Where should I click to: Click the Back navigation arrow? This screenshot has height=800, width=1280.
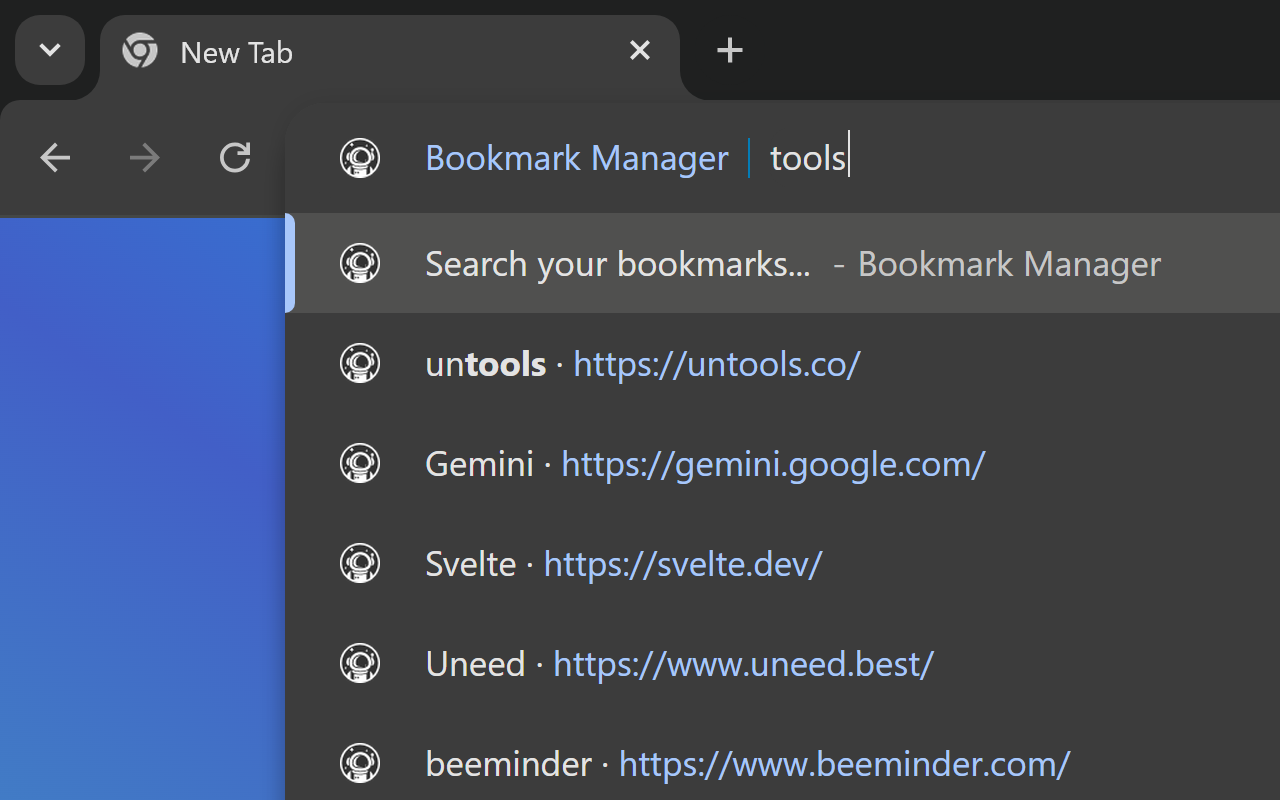[55, 157]
